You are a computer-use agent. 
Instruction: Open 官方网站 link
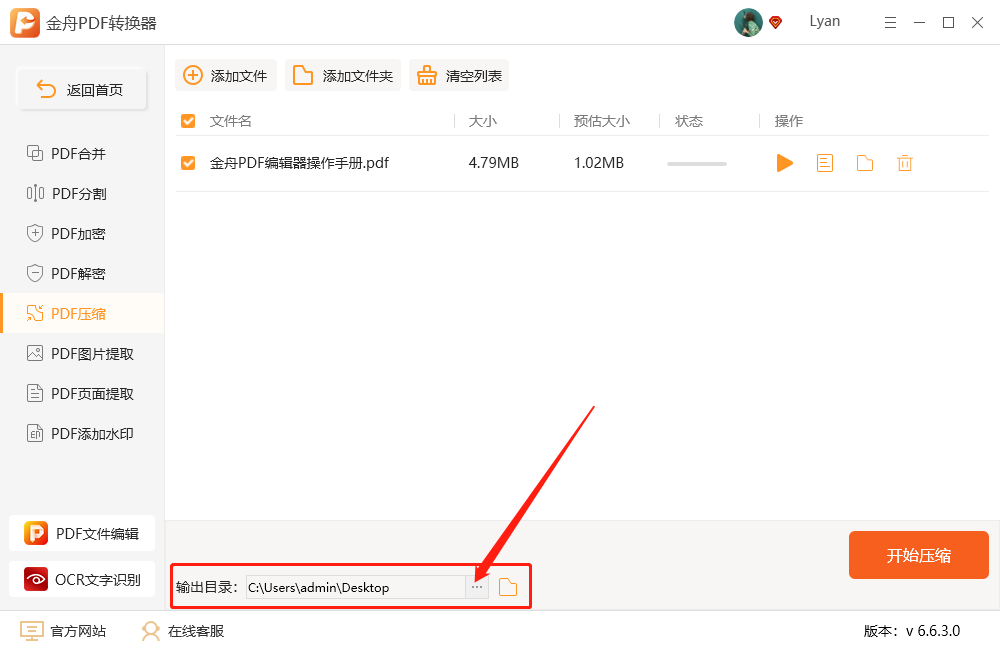point(63,631)
